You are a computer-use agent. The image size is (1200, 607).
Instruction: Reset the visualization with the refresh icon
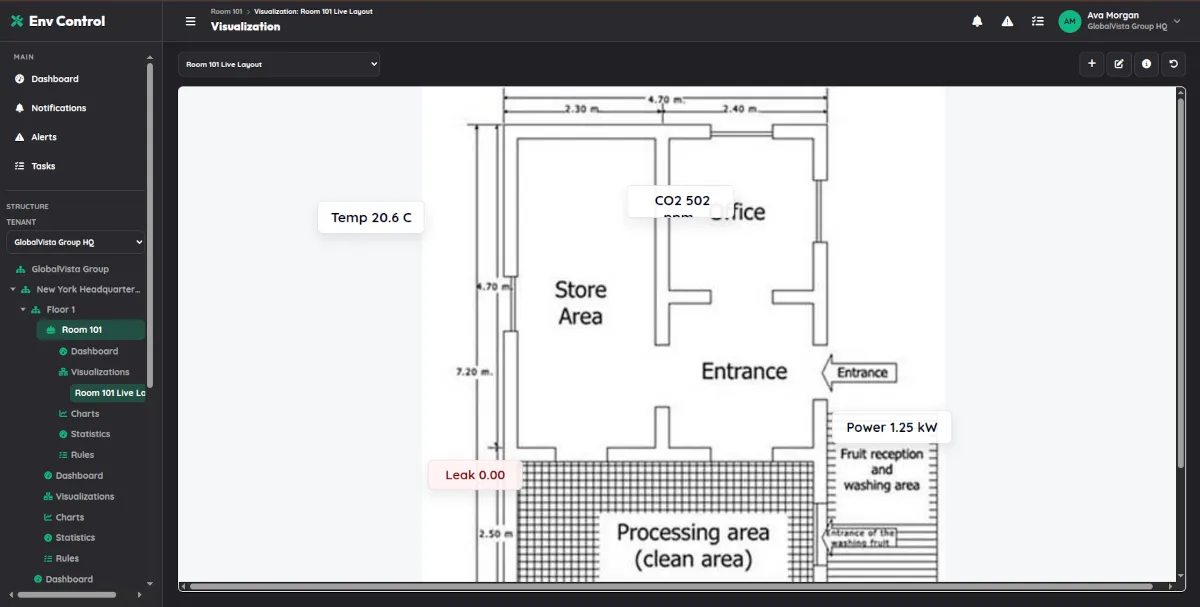click(x=1174, y=64)
